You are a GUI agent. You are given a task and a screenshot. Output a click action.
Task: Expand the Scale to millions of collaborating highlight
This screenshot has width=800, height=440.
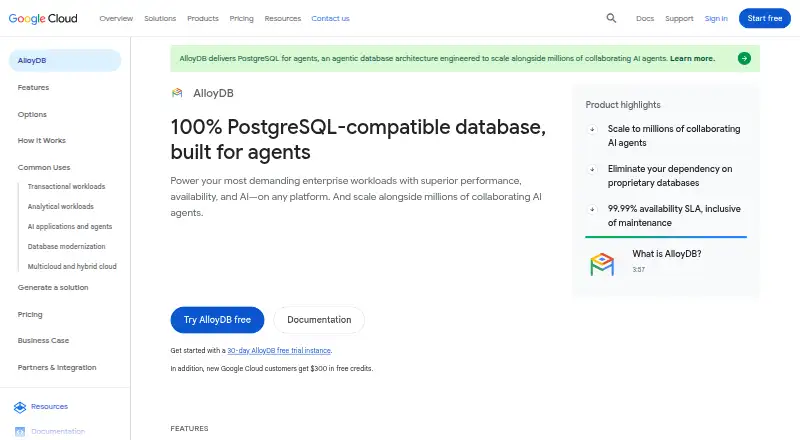point(592,129)
